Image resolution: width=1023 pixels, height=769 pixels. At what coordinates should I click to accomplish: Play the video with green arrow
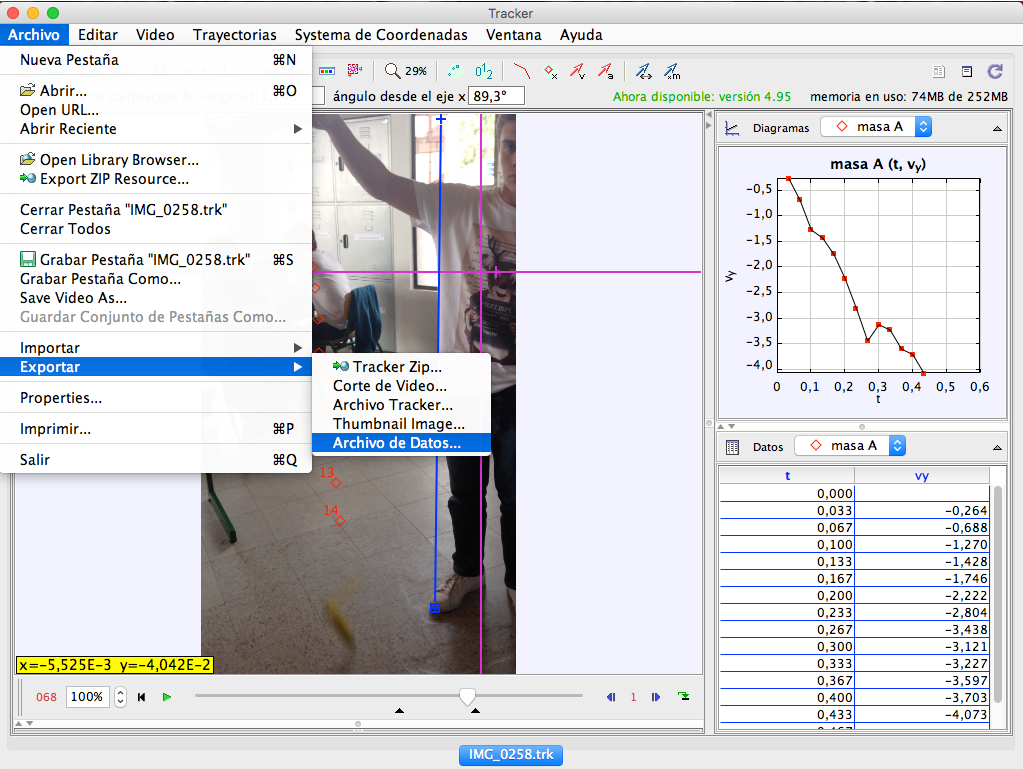(x=167, y=697)
